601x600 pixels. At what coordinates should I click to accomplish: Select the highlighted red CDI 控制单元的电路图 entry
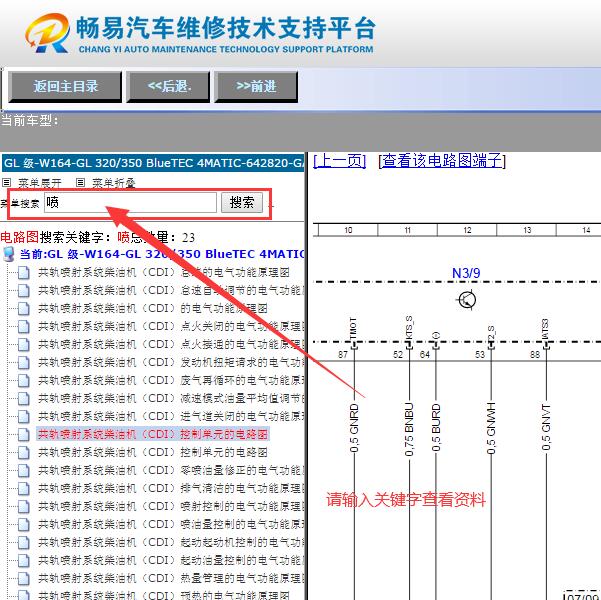[x=153, y=434]
